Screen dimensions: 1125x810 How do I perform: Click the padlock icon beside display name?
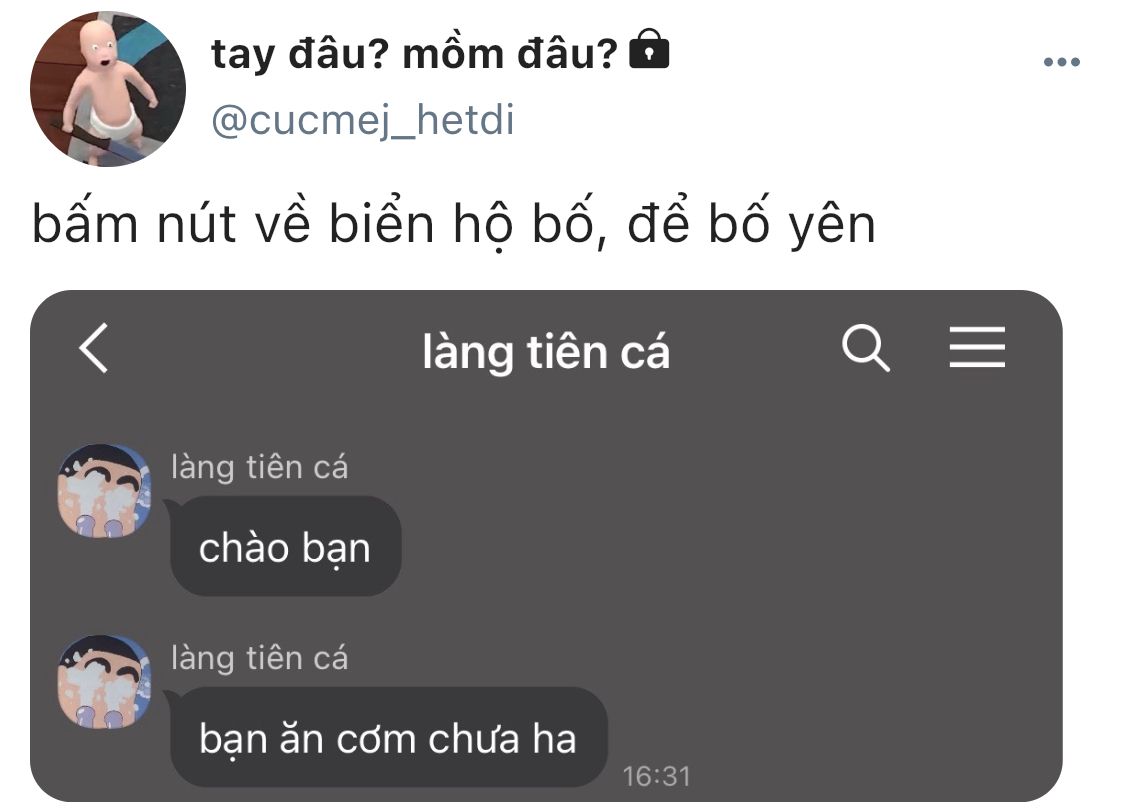coord(649,50)
